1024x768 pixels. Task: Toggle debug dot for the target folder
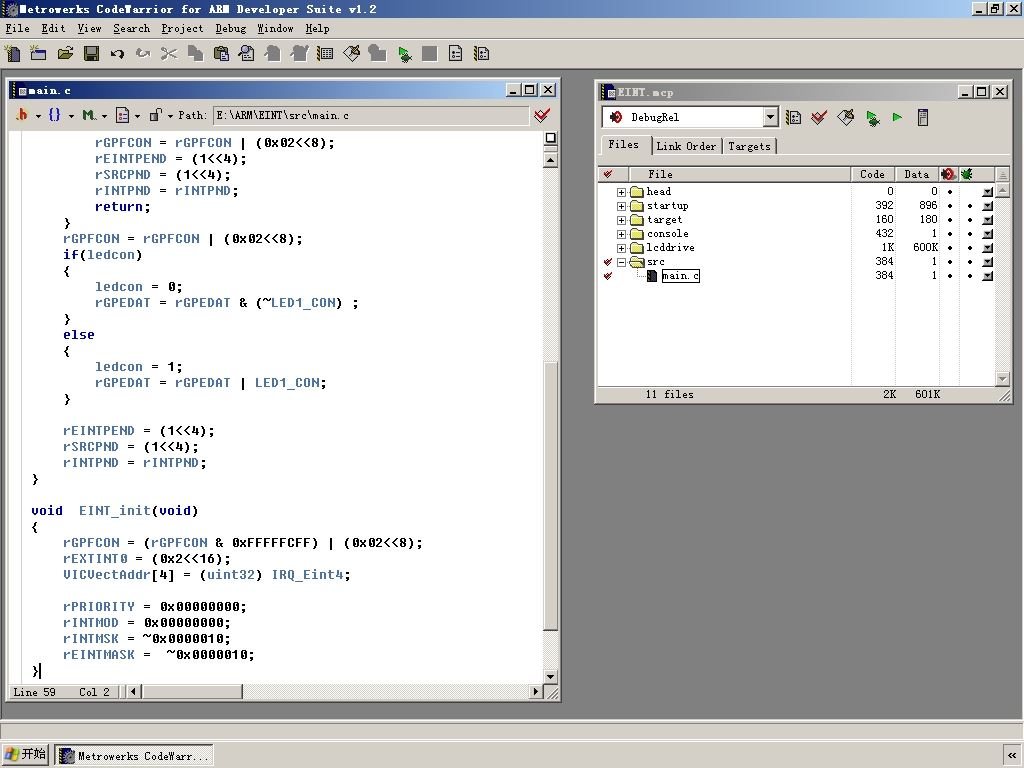pyautogui.click(x=970, y=220)
